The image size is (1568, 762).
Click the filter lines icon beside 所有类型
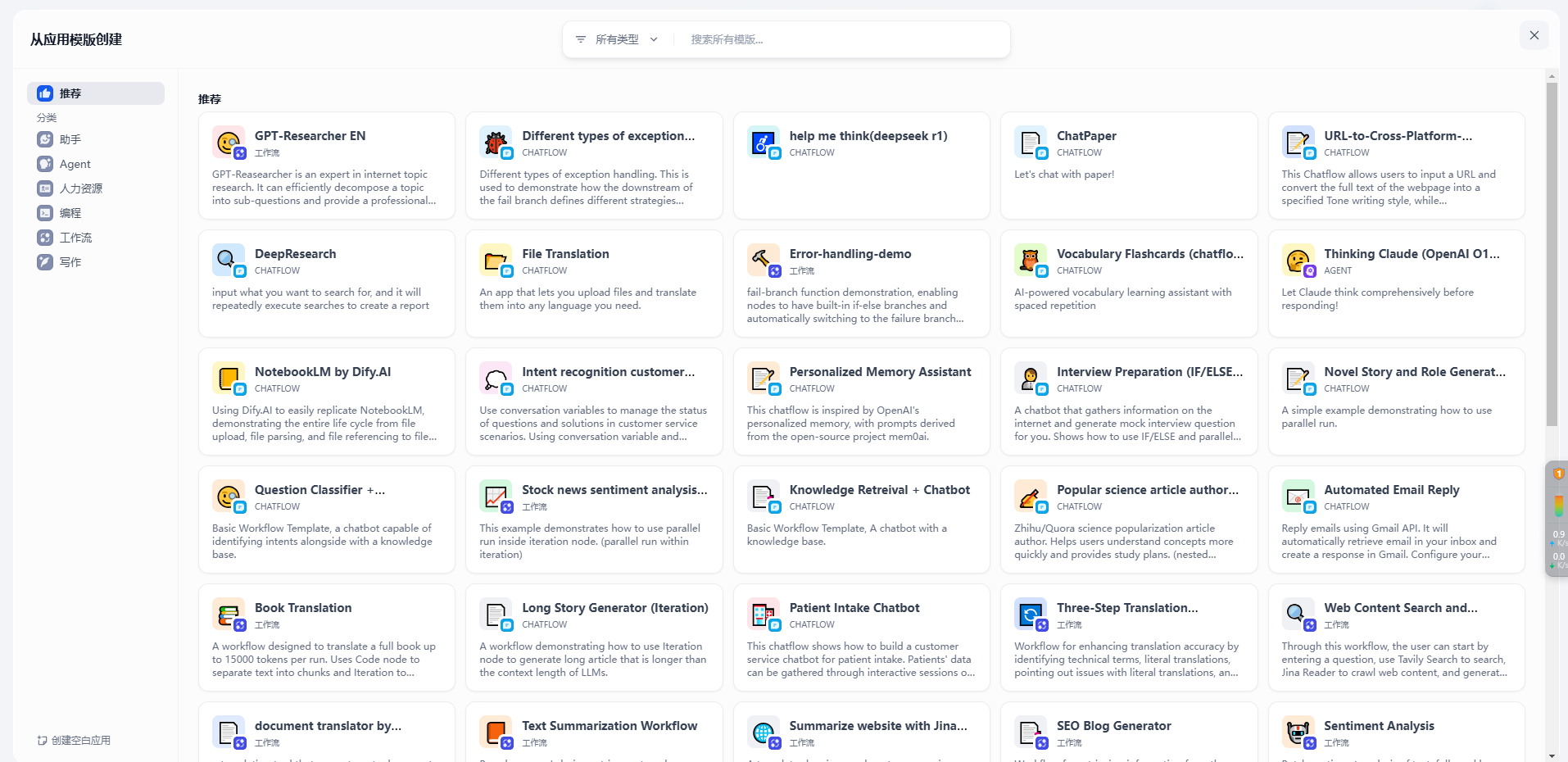(581, 39)
